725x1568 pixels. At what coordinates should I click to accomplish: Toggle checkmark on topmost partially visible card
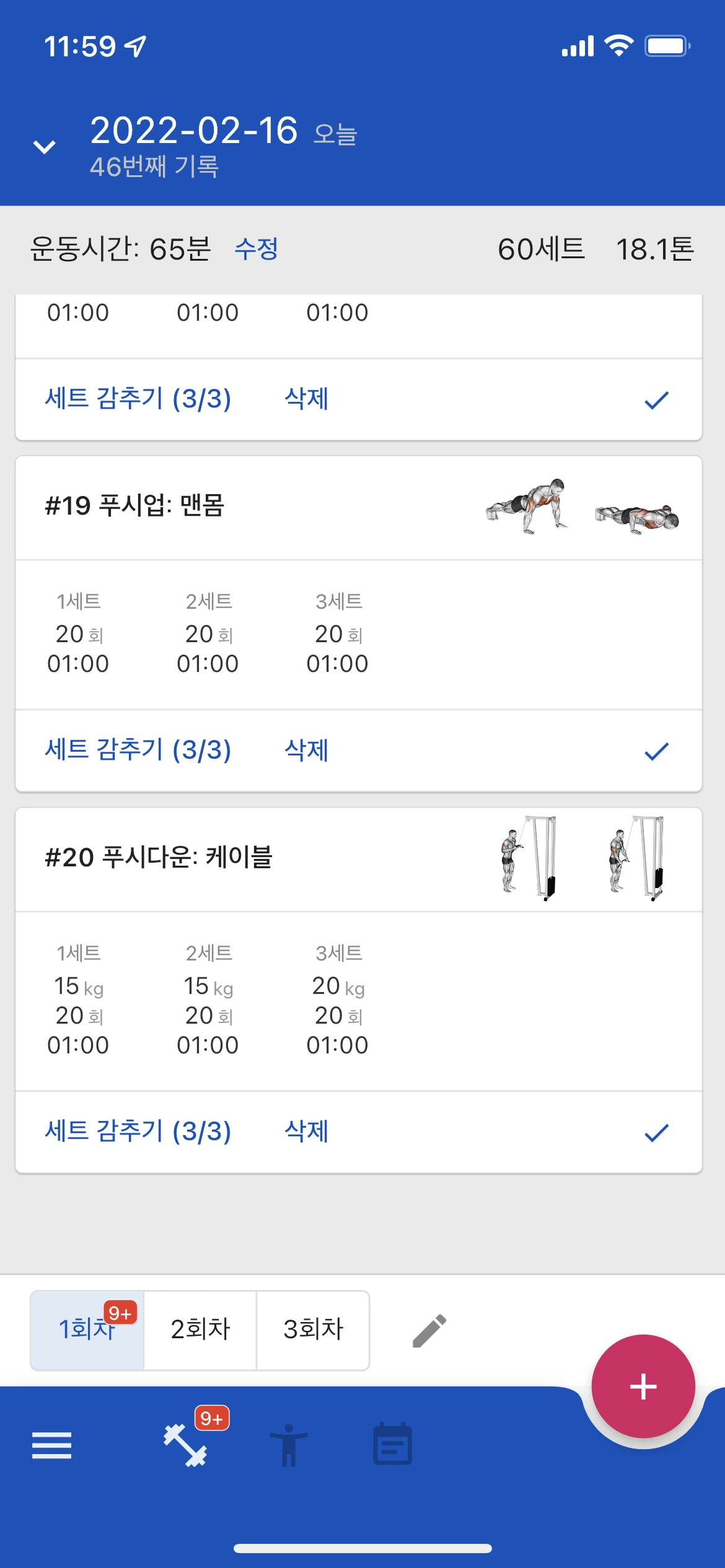click(x=656, y=400)
